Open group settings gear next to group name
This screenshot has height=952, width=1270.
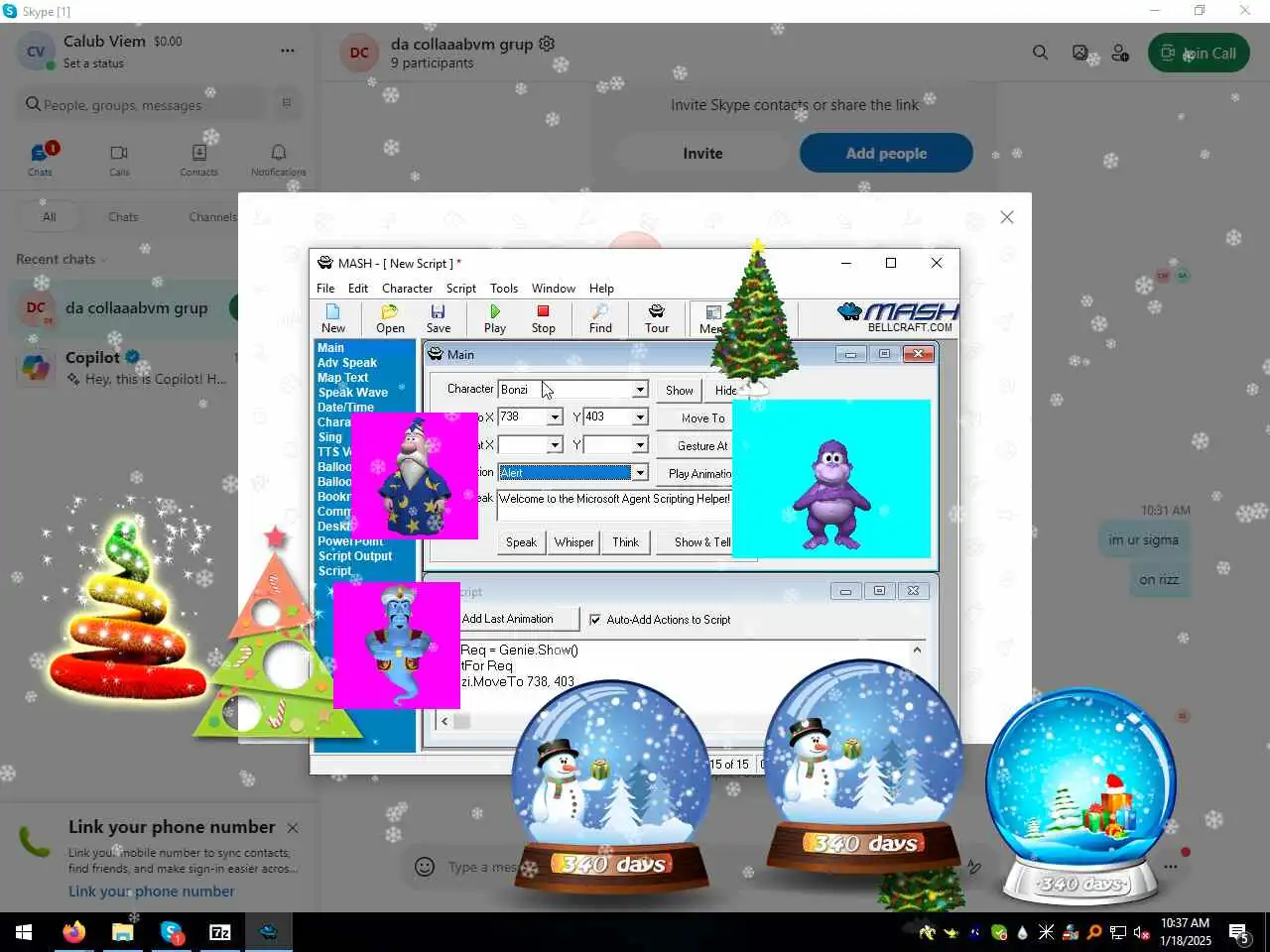(547, 44)
